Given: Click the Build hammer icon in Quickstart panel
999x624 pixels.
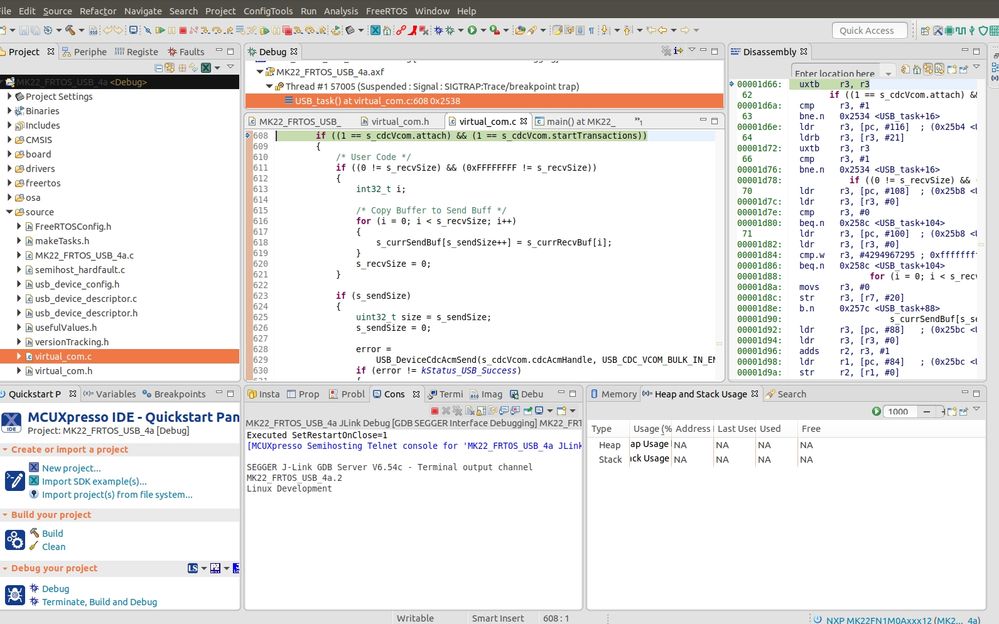Looking at the screenshot, I should (33, 534).
